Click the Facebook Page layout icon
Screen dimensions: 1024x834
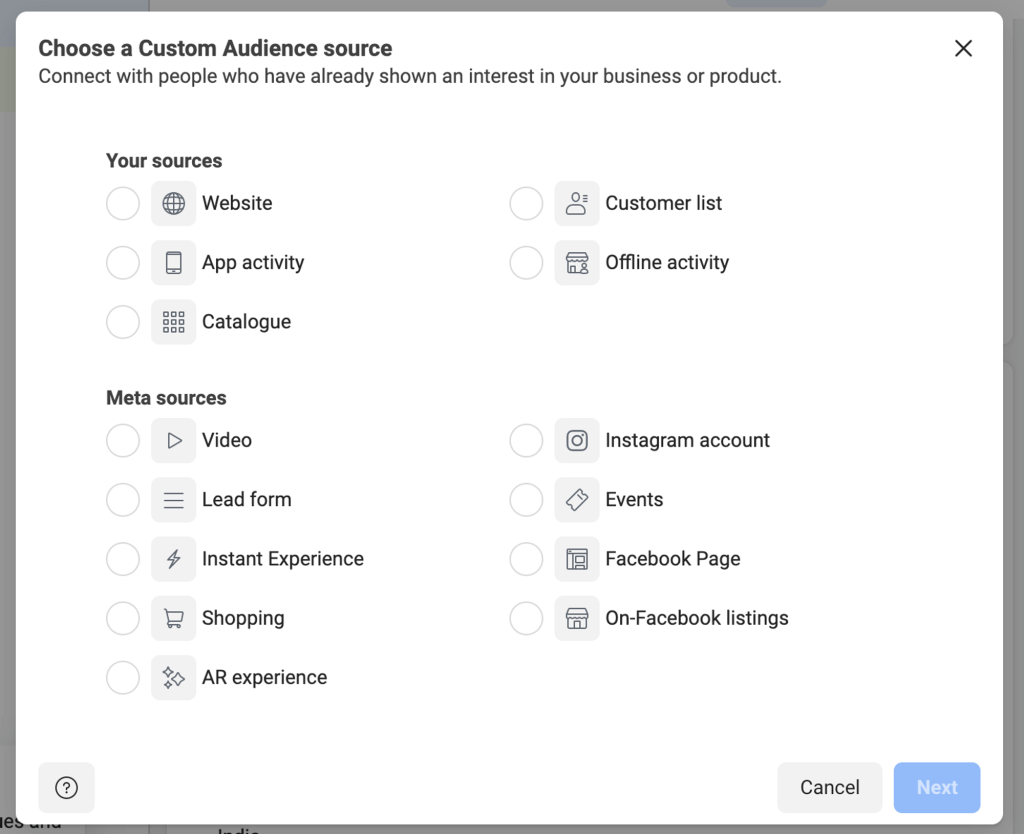click(x=577, y=559)
